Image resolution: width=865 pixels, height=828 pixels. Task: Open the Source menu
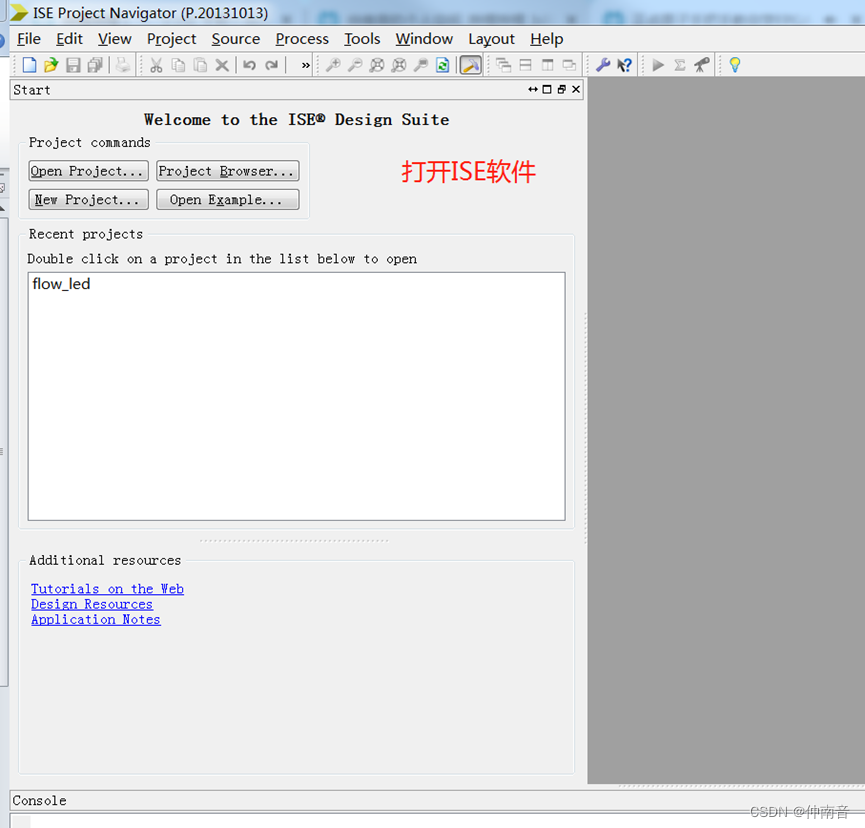pyautogui.click(x=236, y=39)
